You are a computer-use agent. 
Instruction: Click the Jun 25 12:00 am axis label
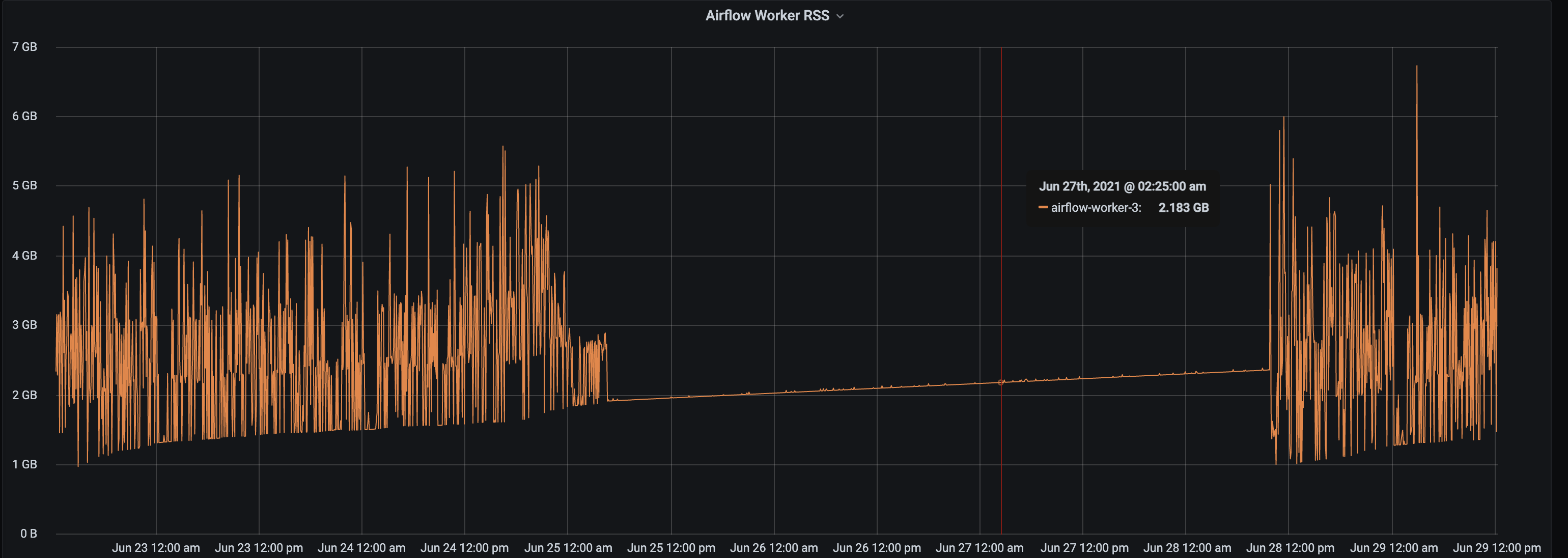tap(568, 548)
